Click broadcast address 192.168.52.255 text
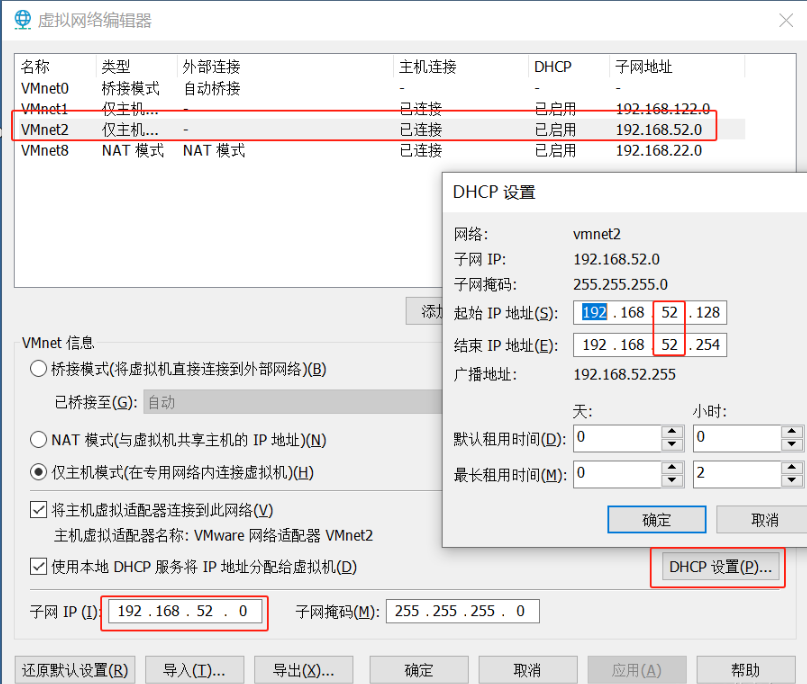807x684 pixels. click(x=624, y=374)
